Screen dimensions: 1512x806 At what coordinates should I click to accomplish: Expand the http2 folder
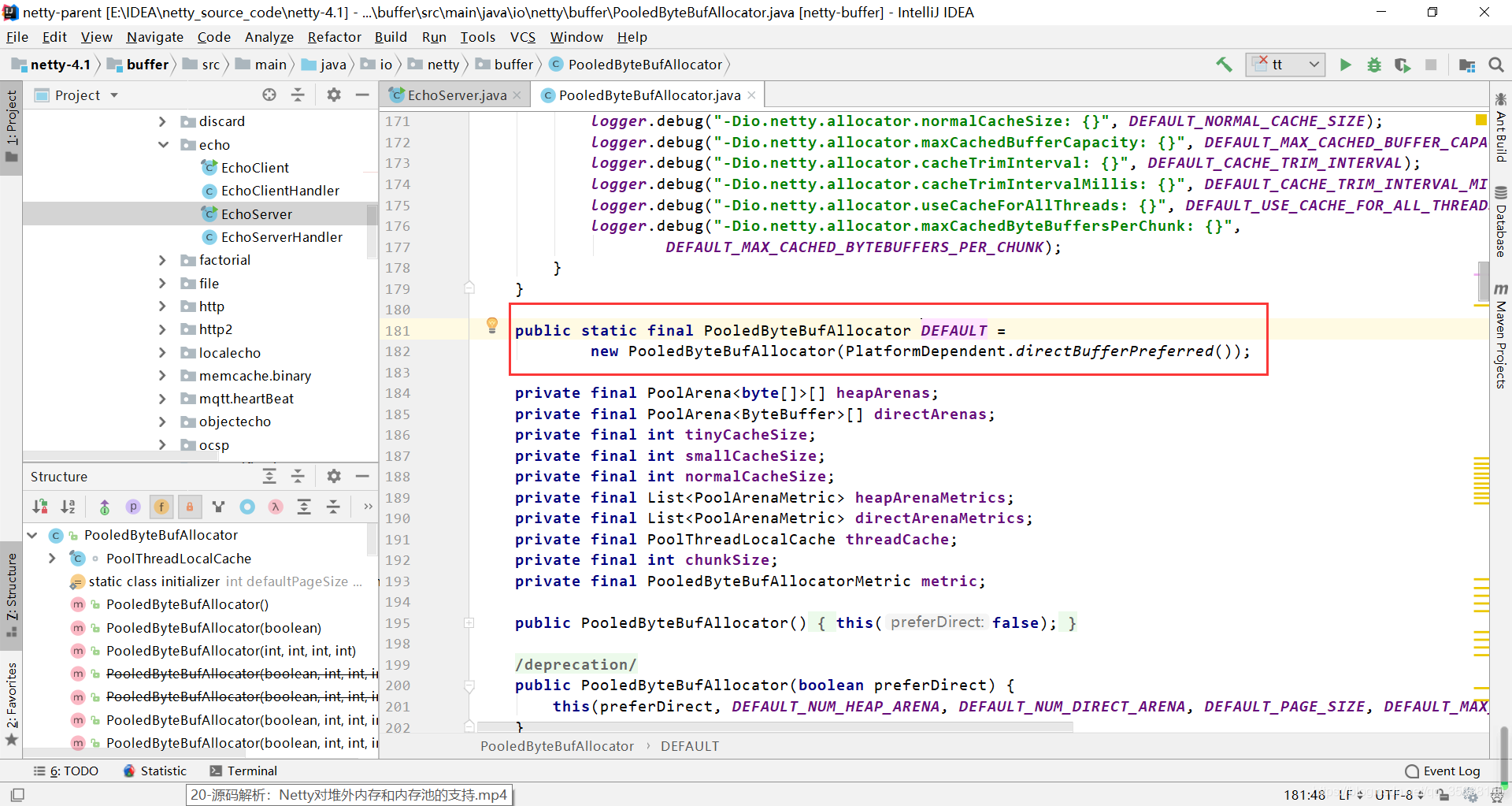[x=162, y=329]
